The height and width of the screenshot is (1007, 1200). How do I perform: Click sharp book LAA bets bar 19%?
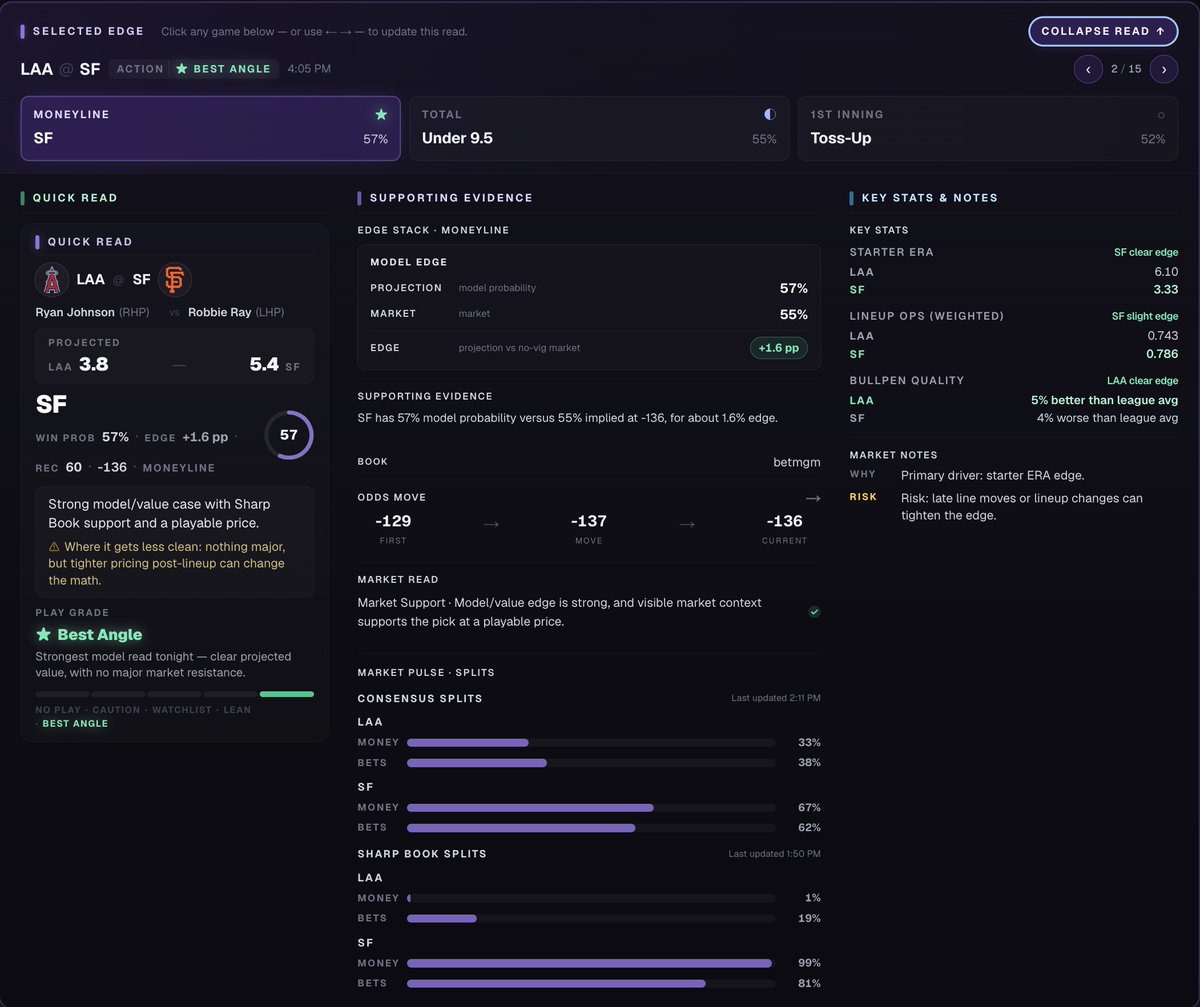coord(591,918)
